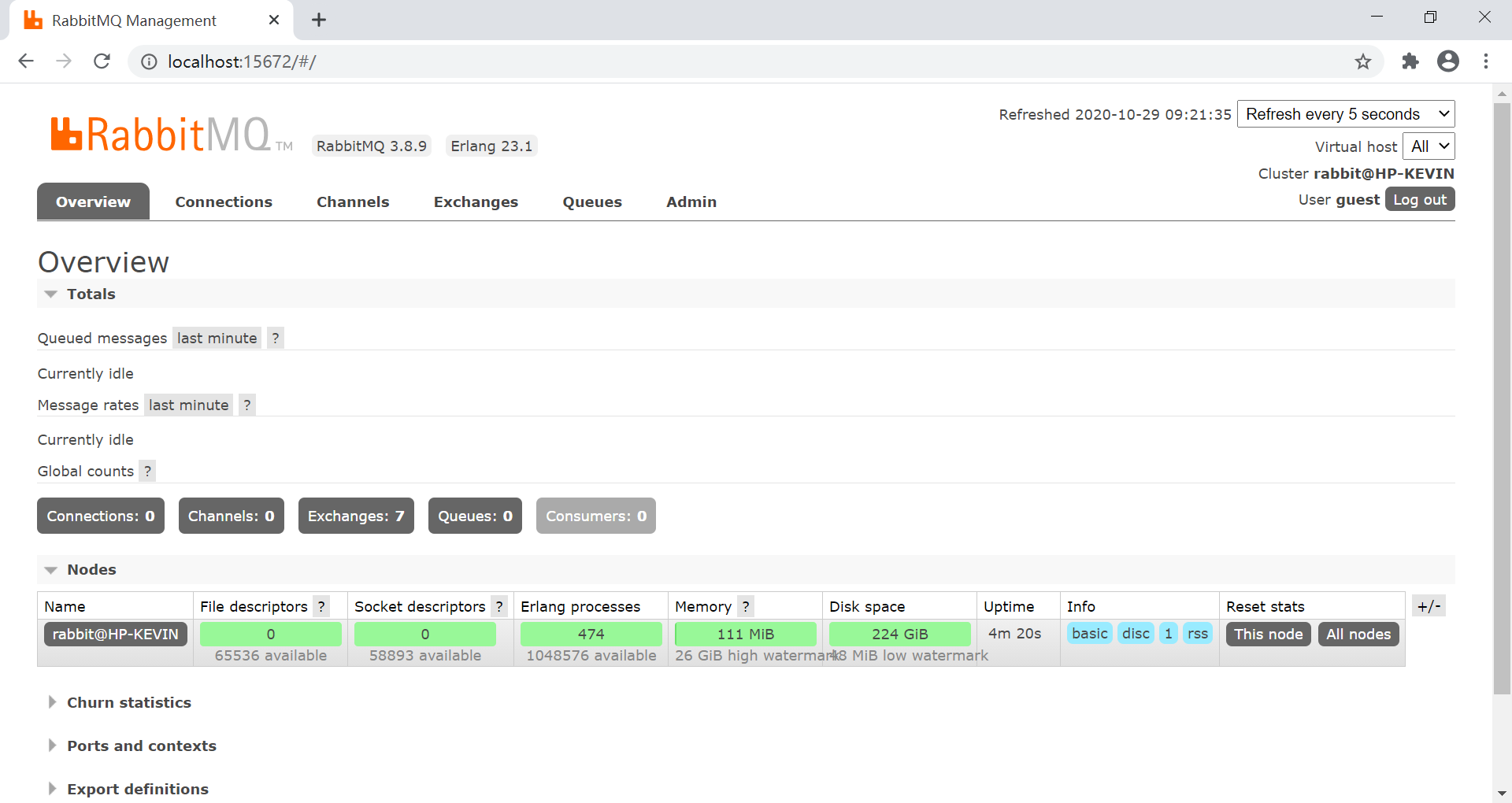The width and height of the screenshot is (1512, 803).
Task: Open the browser extensions puzzle icon
Action: [1410, 61]
